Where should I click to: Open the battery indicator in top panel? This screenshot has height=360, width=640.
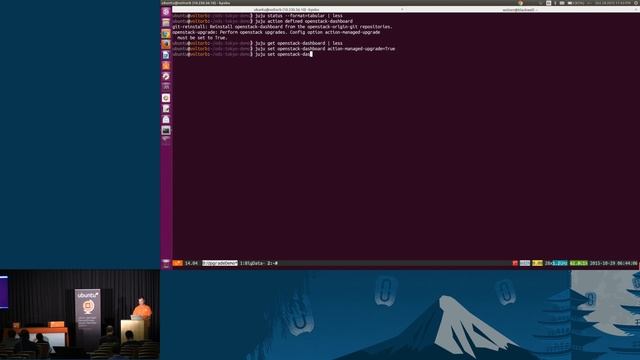point(576,3)
